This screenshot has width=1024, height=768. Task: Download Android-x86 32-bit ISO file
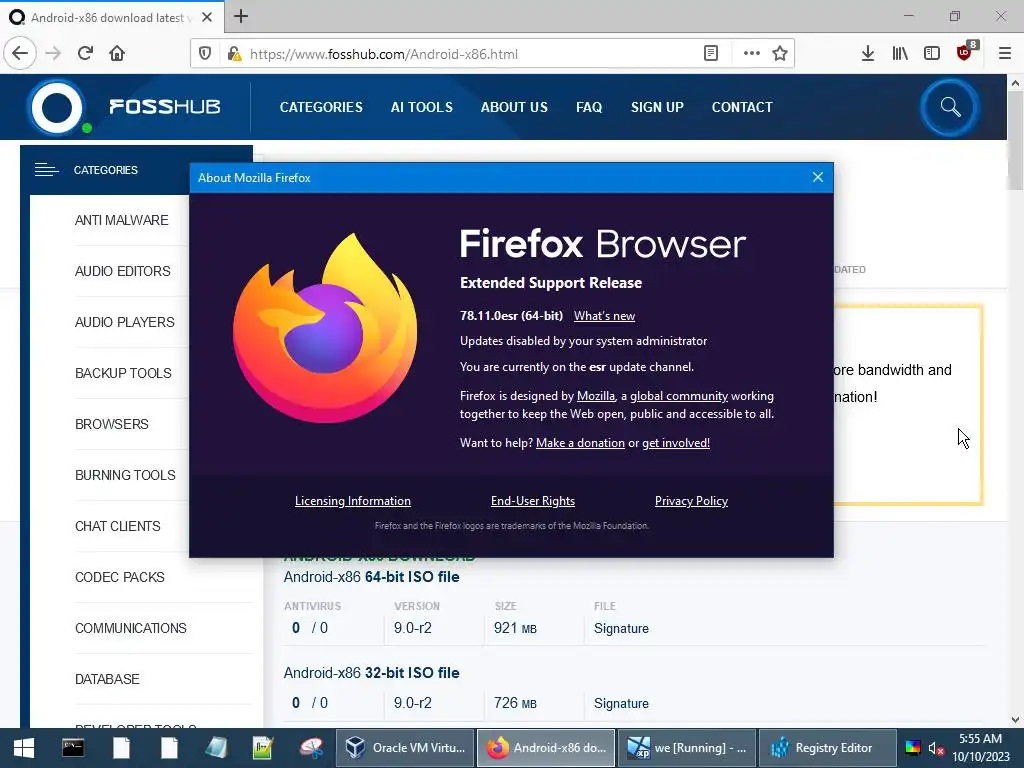(x=371, y=673)
